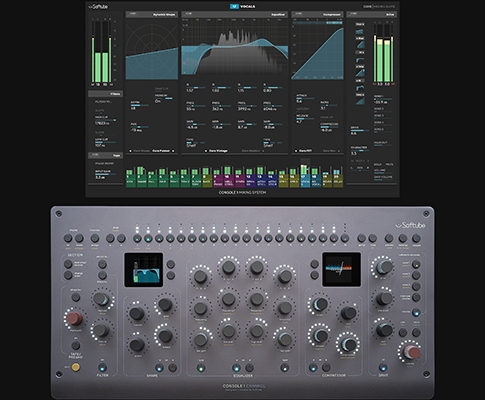This screenshot has width=485, height=400.
Task: Toggle the high band Type Shelf switch
Action: pos(273,143)
